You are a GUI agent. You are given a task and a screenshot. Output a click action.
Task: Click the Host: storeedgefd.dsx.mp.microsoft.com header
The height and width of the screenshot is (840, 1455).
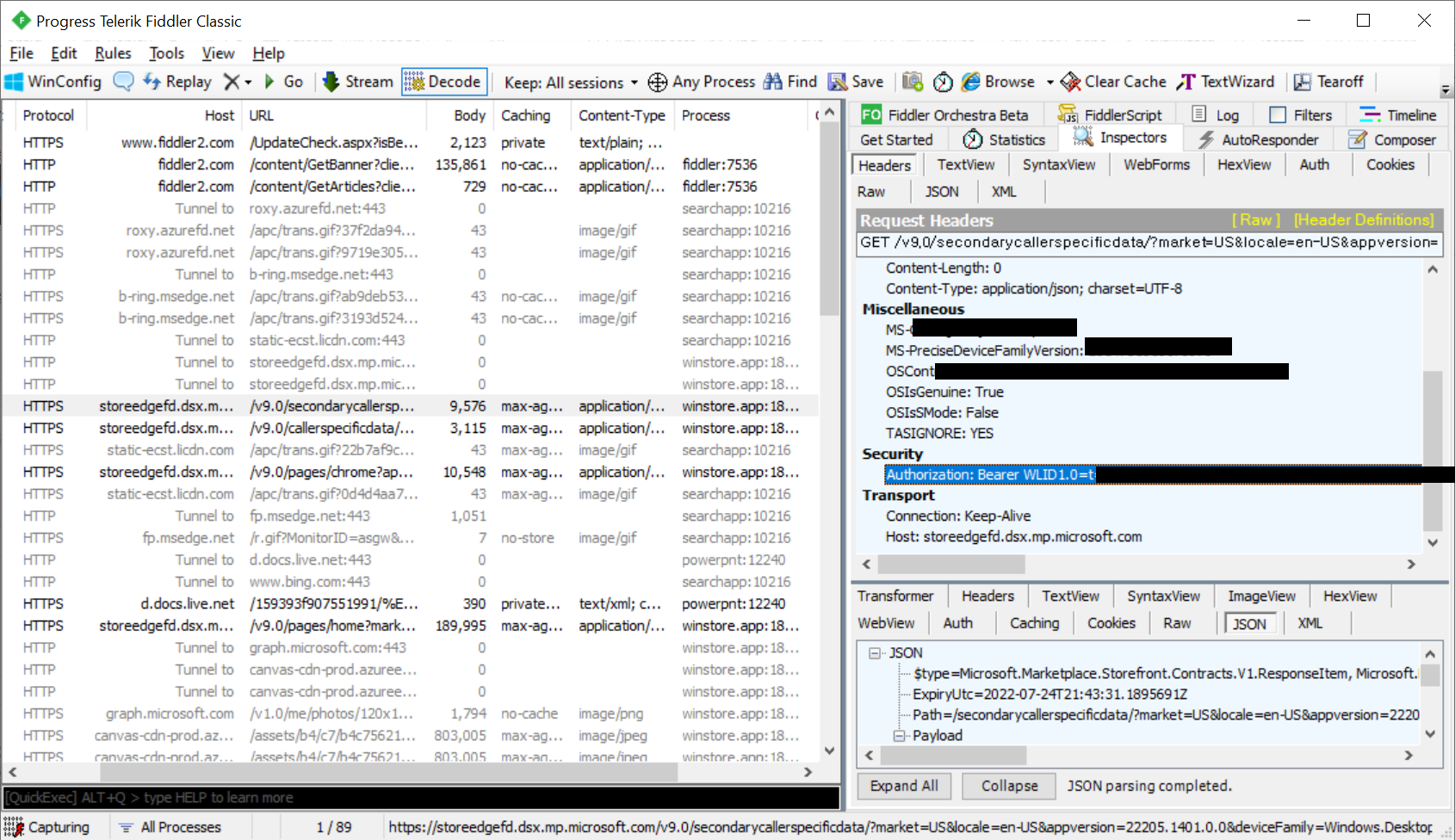point(1013,536)
